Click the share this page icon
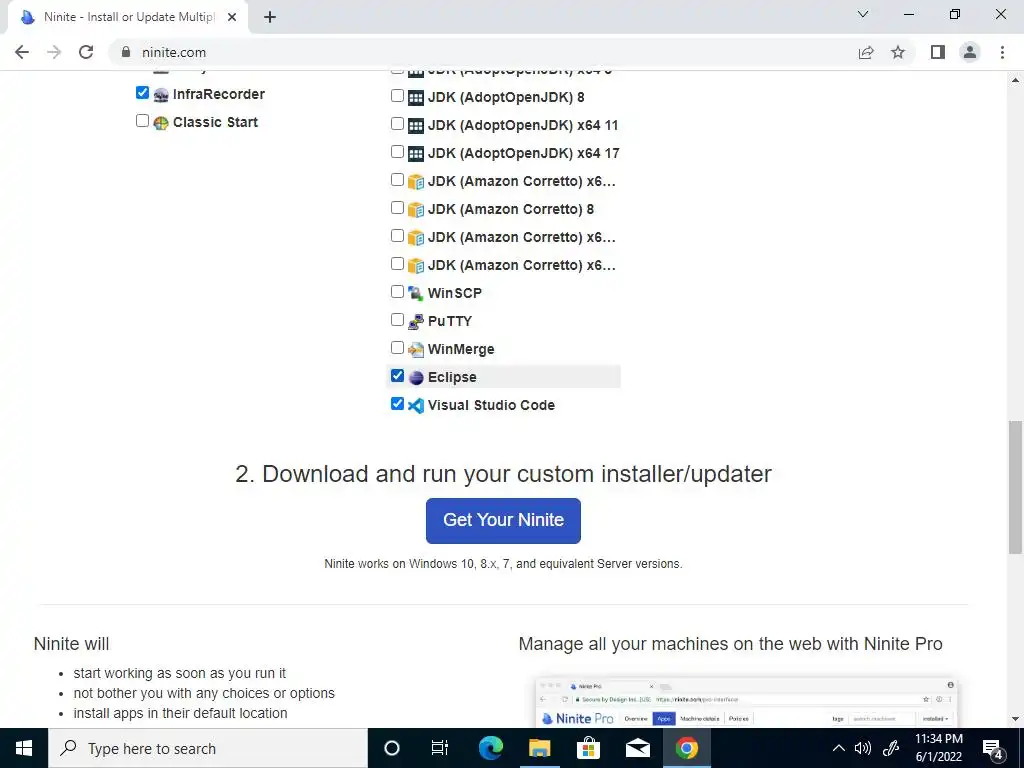1024x768 pixels. tap(866, 52)
